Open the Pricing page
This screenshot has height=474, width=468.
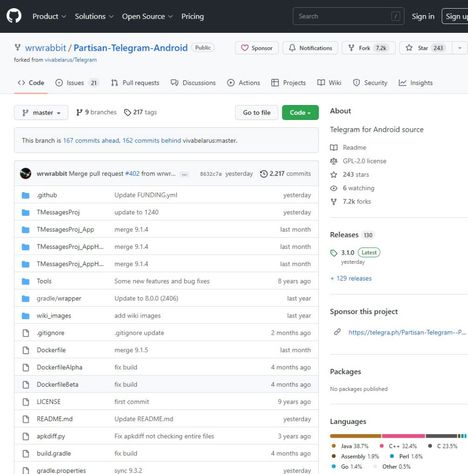tap(193, 16)
